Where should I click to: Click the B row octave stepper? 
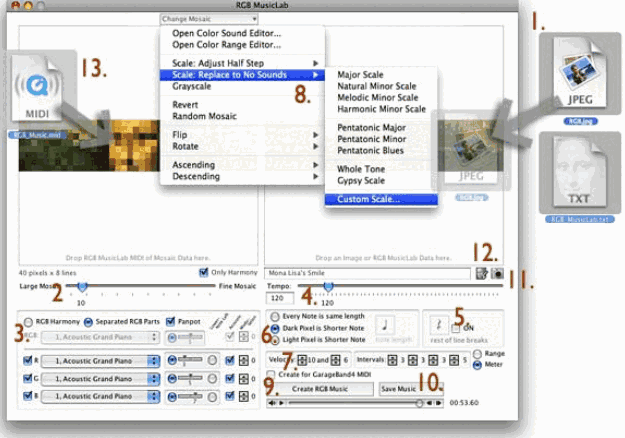[x=244, y=397]
